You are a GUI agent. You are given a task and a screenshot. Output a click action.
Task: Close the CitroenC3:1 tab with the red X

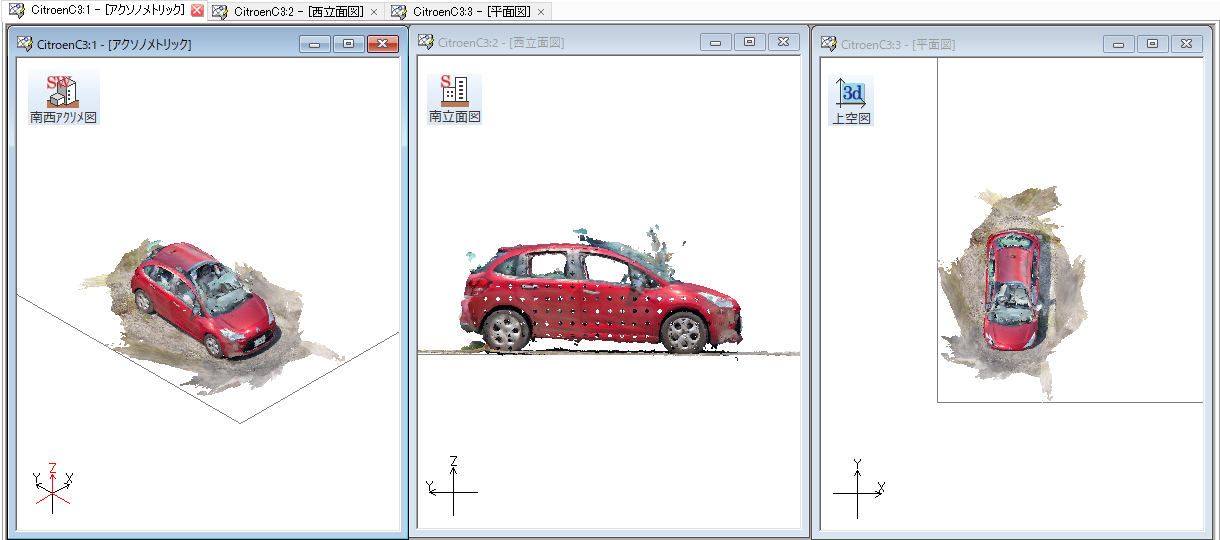[197, 10]
